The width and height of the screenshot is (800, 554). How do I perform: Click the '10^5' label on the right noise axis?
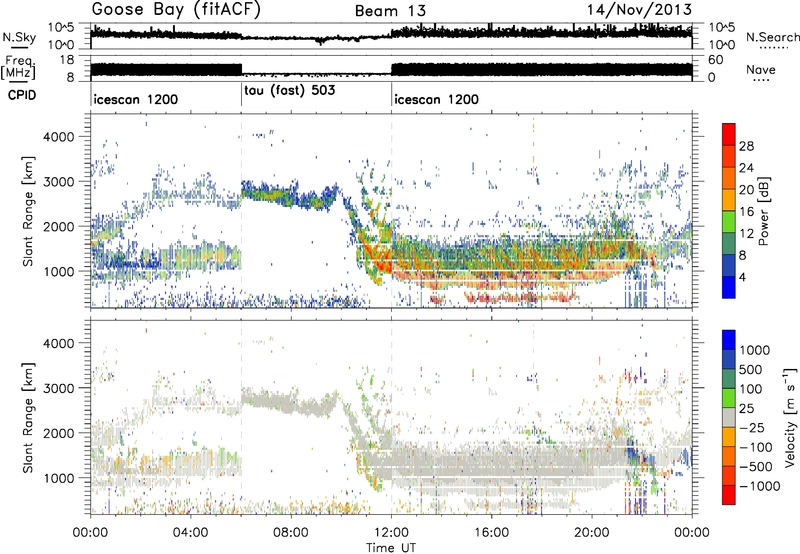click(722, 28)
